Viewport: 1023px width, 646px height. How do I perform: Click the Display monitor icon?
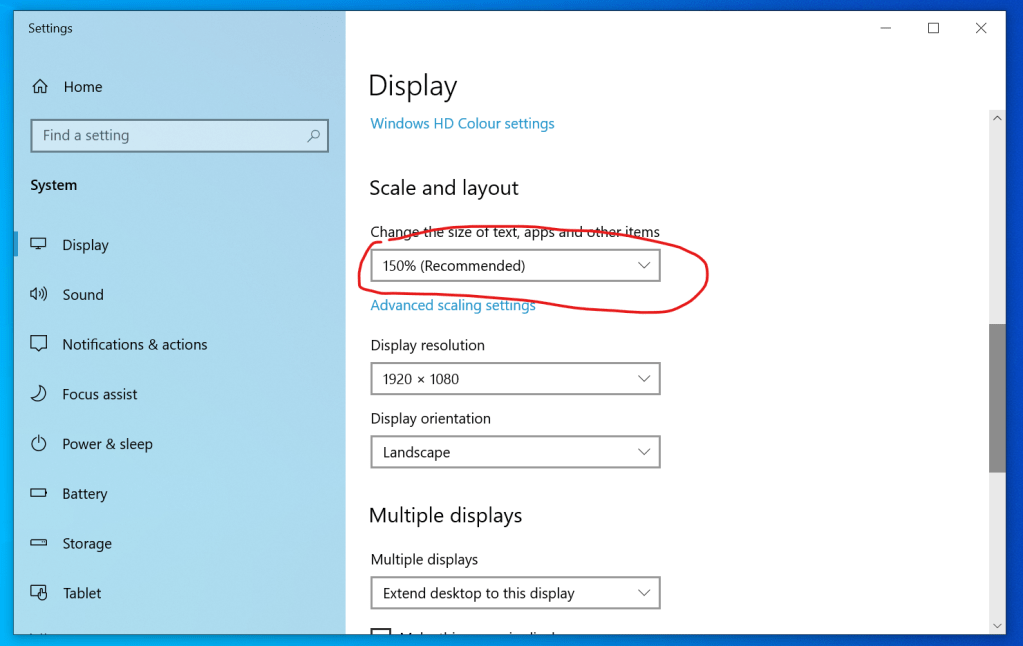coord(39,245)
